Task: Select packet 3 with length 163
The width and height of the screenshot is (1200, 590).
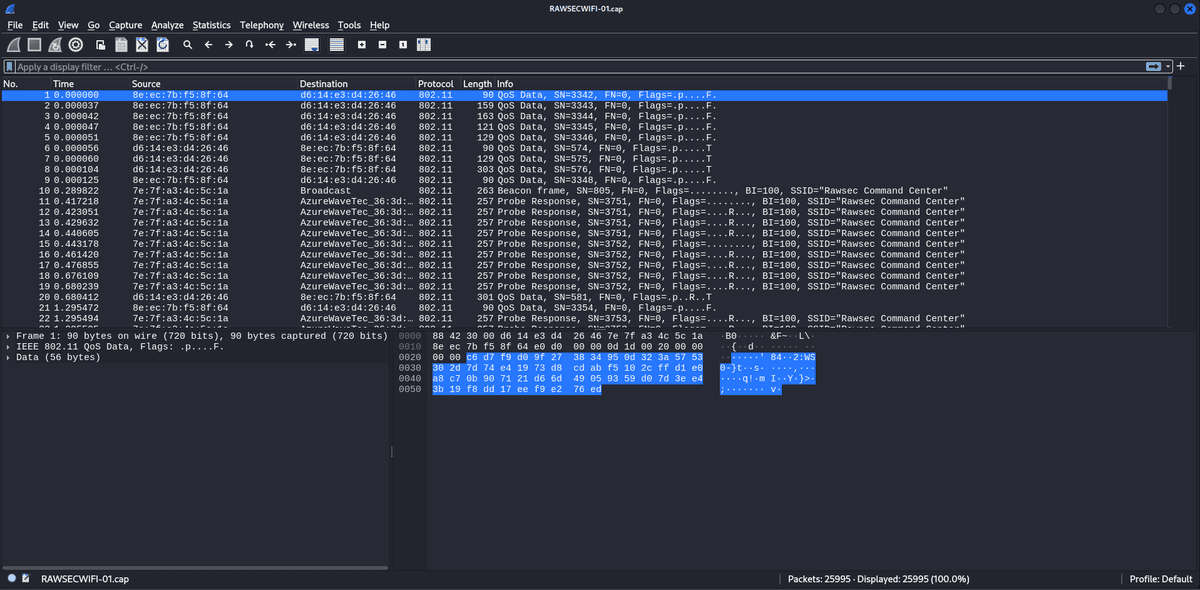Action: [x=584, y=116]
